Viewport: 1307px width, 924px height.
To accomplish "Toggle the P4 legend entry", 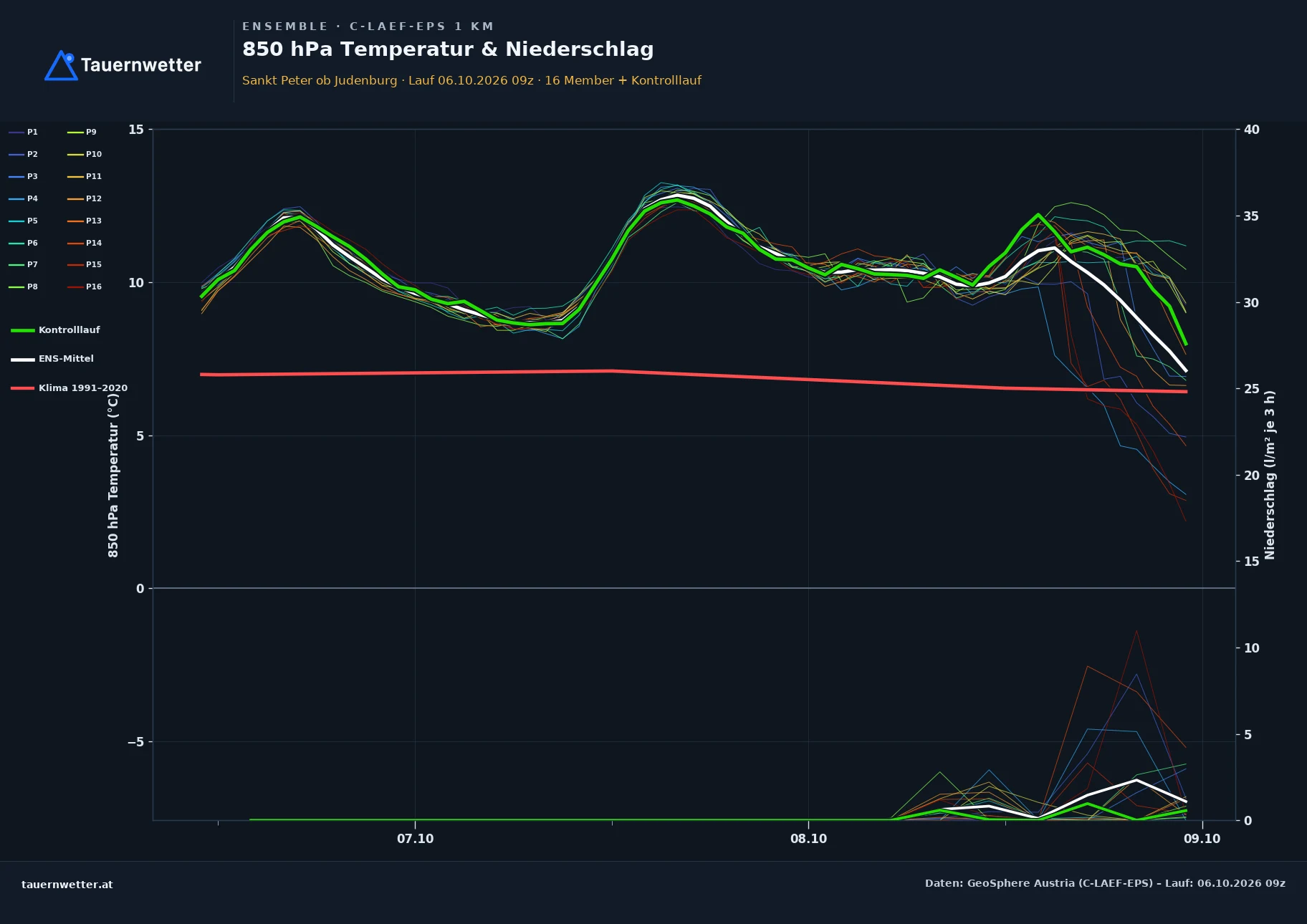I will tap(23, 199).
